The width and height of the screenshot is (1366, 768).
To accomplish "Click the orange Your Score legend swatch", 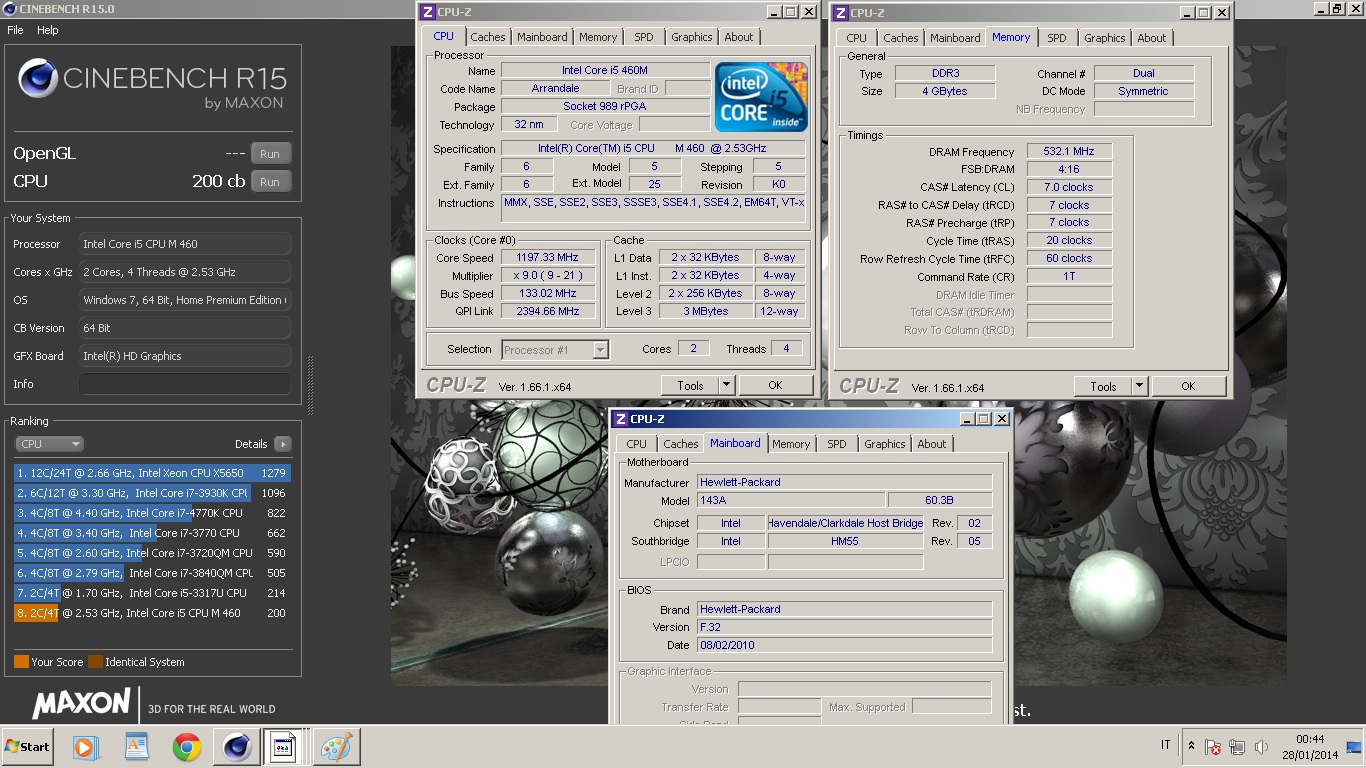I will tap(21, 662).
